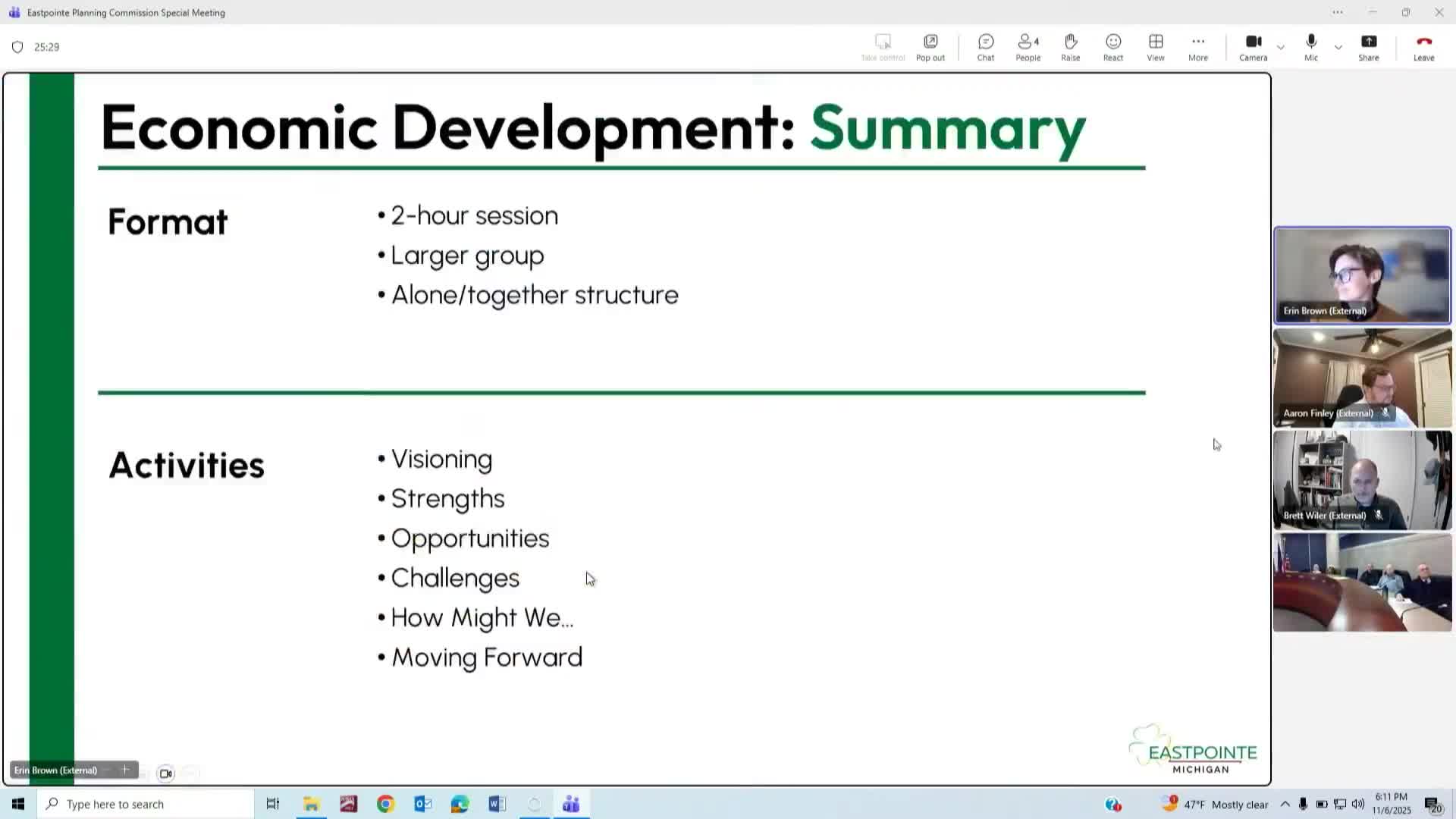
Task: Click the muted mic indicator on Aaron Finley's tile
Action: pyautogui.click(x=1386, y=413)
